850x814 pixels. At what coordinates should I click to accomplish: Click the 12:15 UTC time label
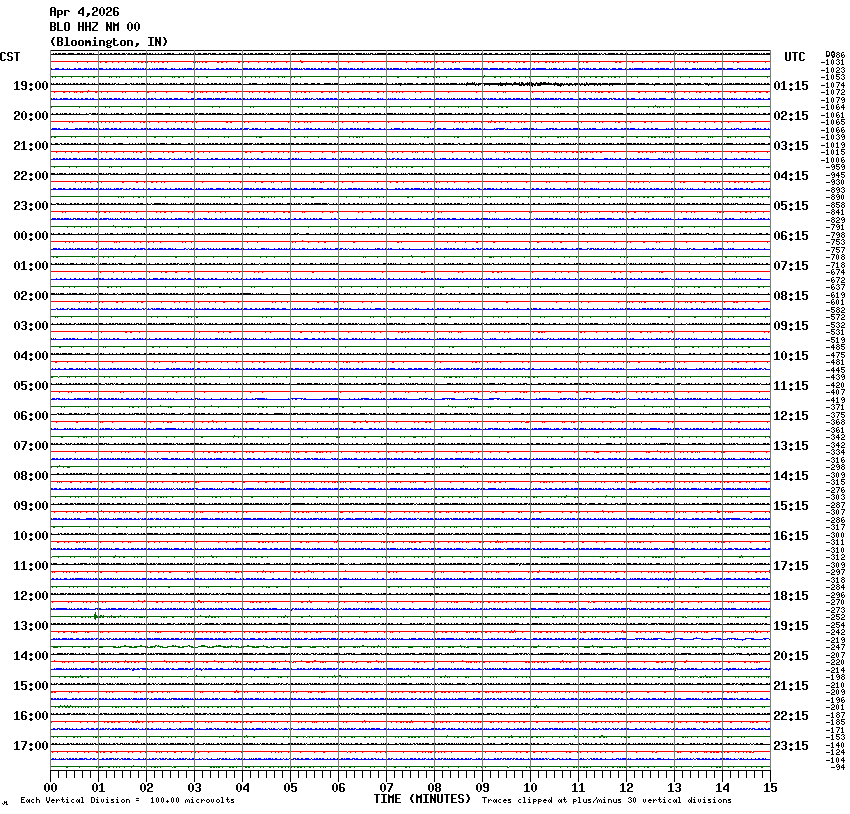[x=791, y=416]
